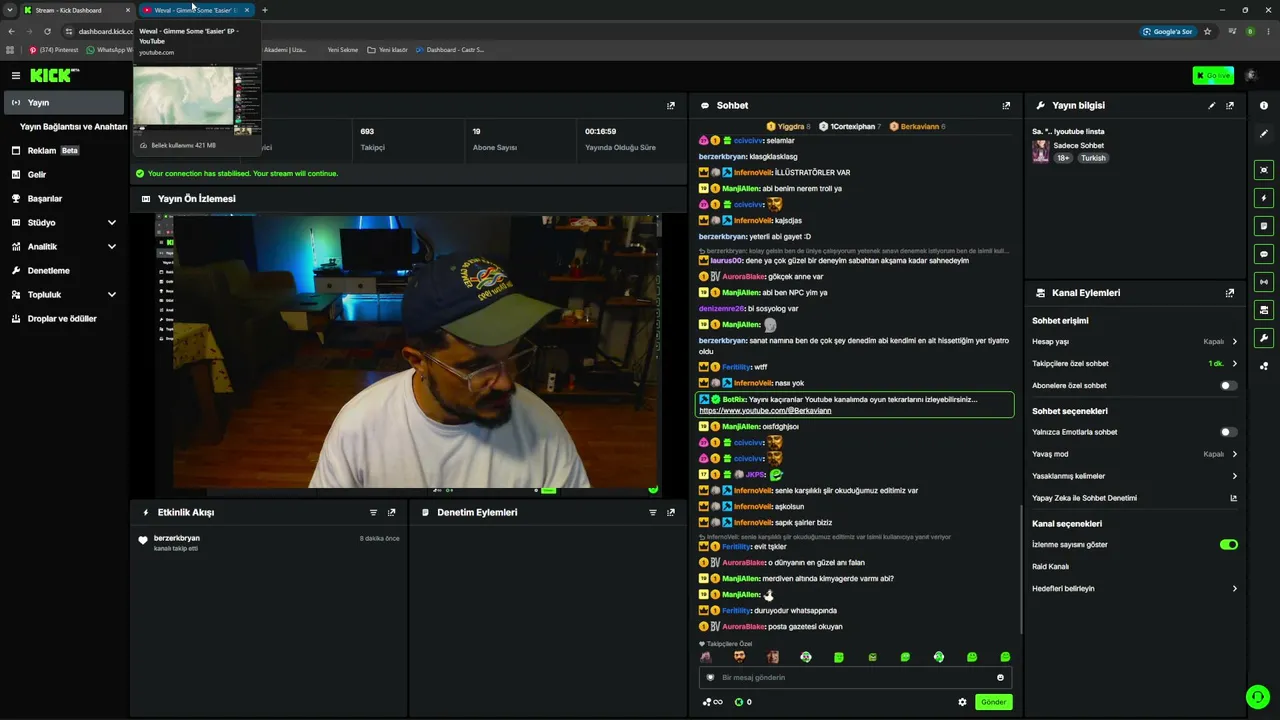
Task: Open the Yeni klasör bookmarks folder
Action: coord(387,49)
